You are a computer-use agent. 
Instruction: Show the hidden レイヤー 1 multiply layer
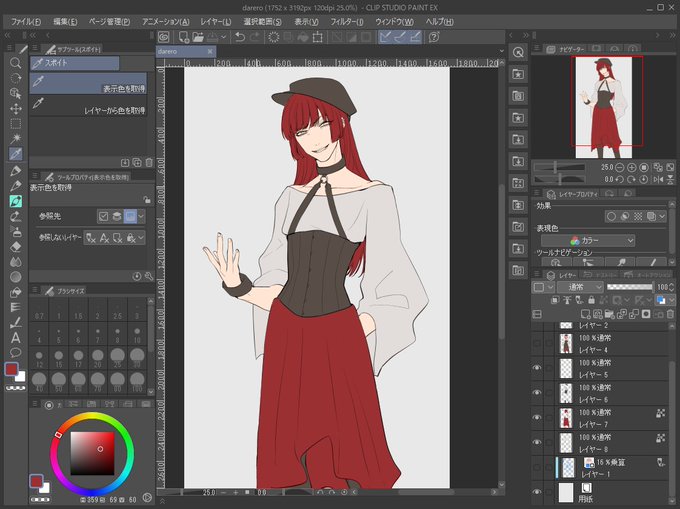click(x=537, y=467)
